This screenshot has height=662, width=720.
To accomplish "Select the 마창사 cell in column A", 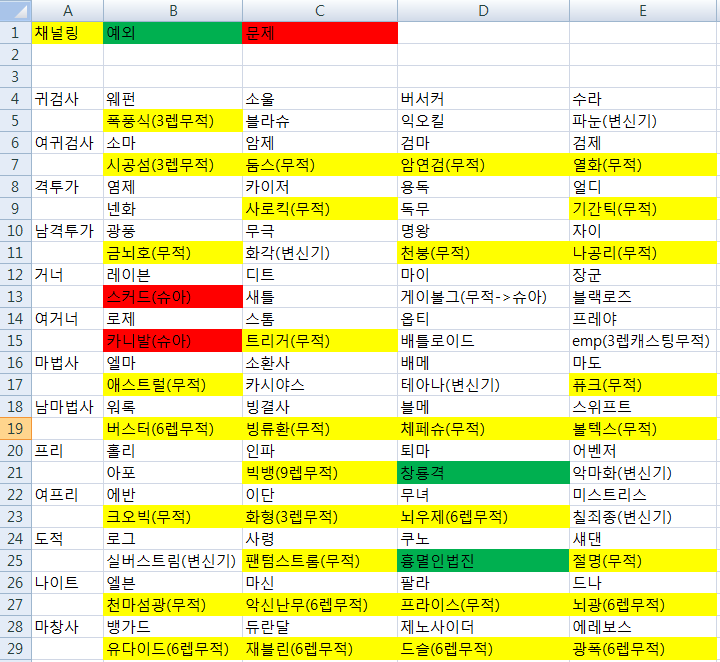I will (x=67, y=626).
